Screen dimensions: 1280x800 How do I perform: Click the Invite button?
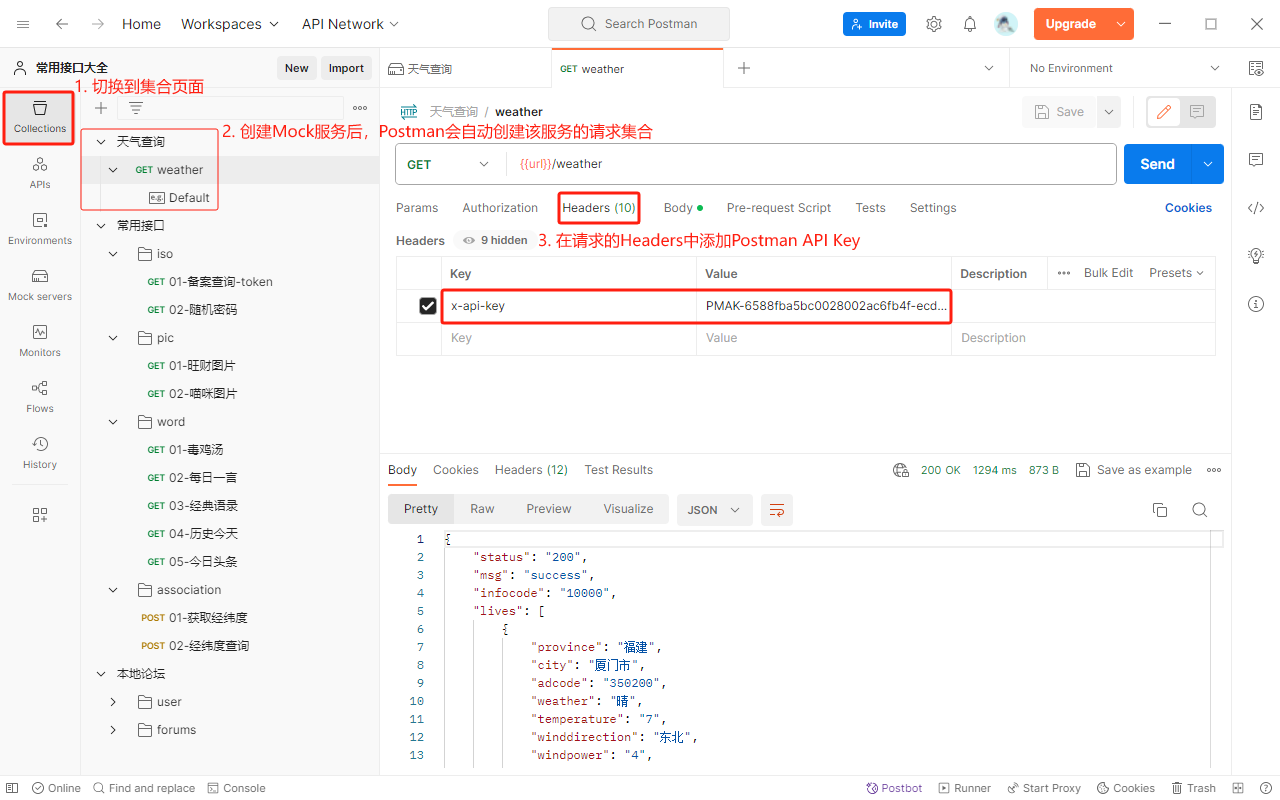tap(874, 24)
